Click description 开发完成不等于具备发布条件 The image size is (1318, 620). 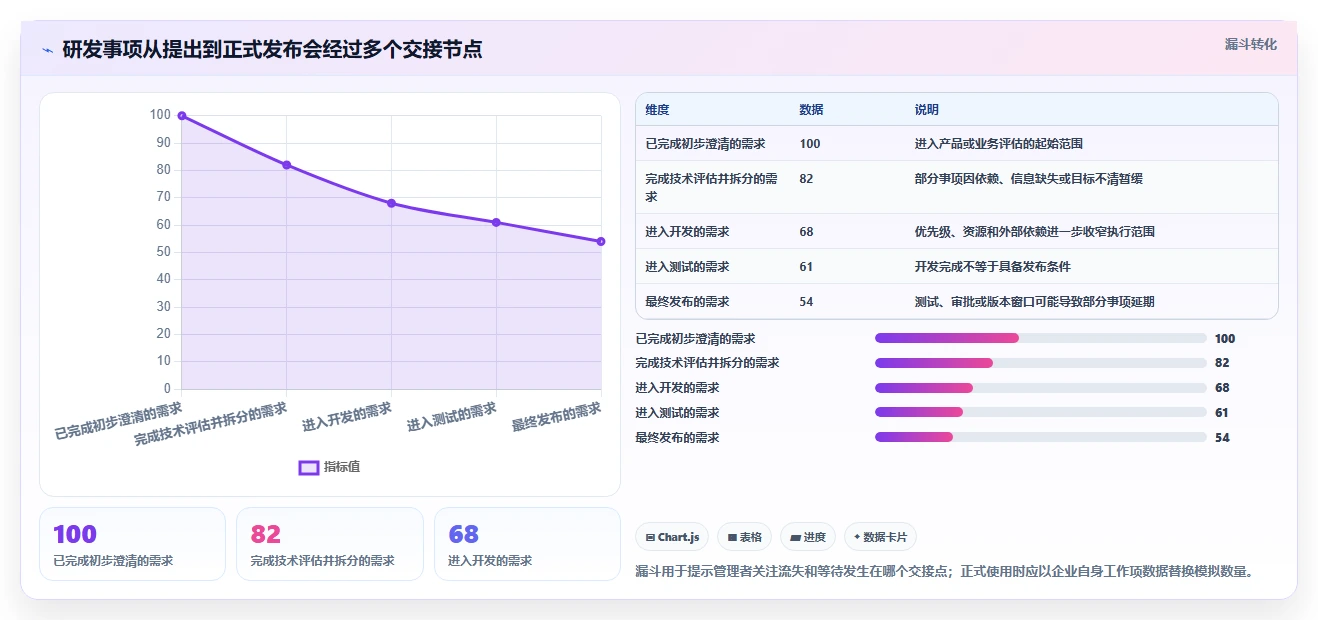[992, 267]
